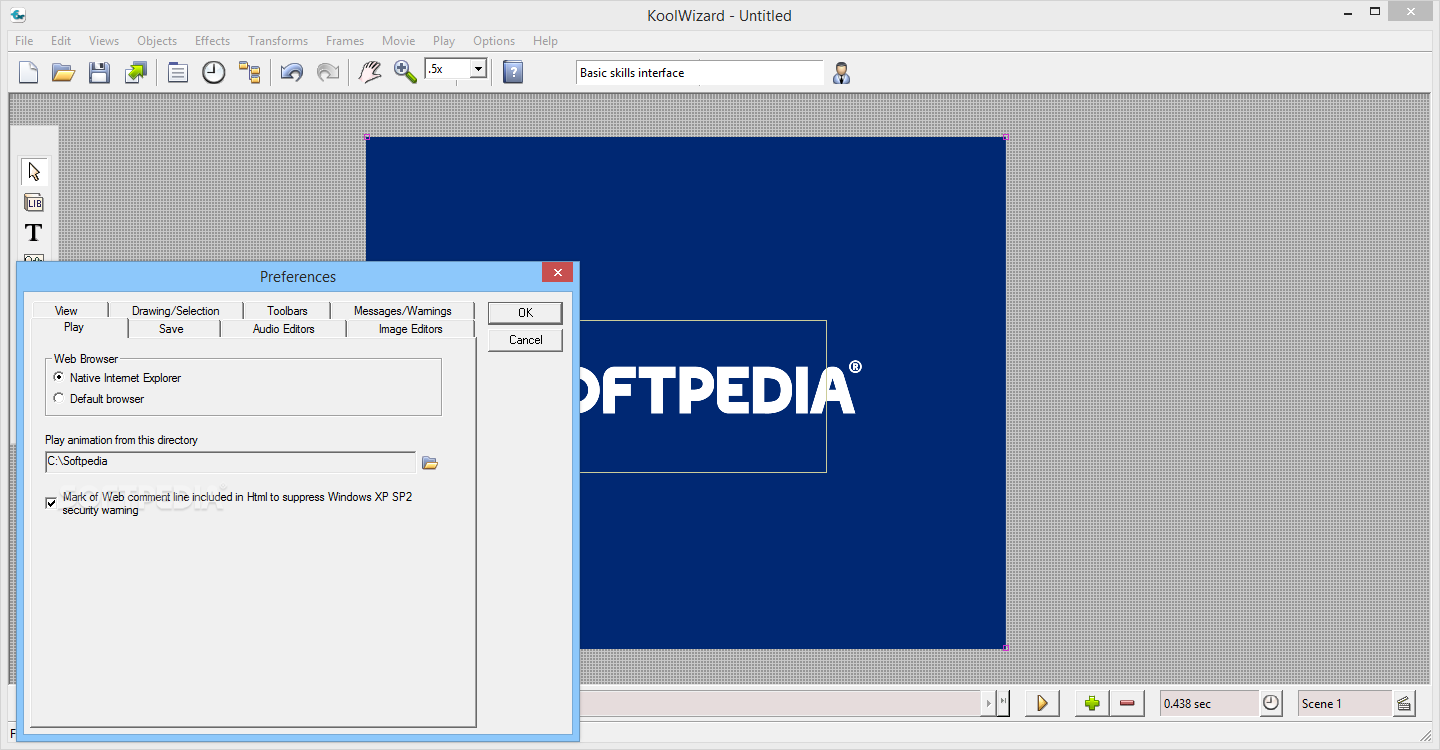Screen dimensions: 1440x750
Task: Open the Basic skills interface selector
Action: (700, 73)
